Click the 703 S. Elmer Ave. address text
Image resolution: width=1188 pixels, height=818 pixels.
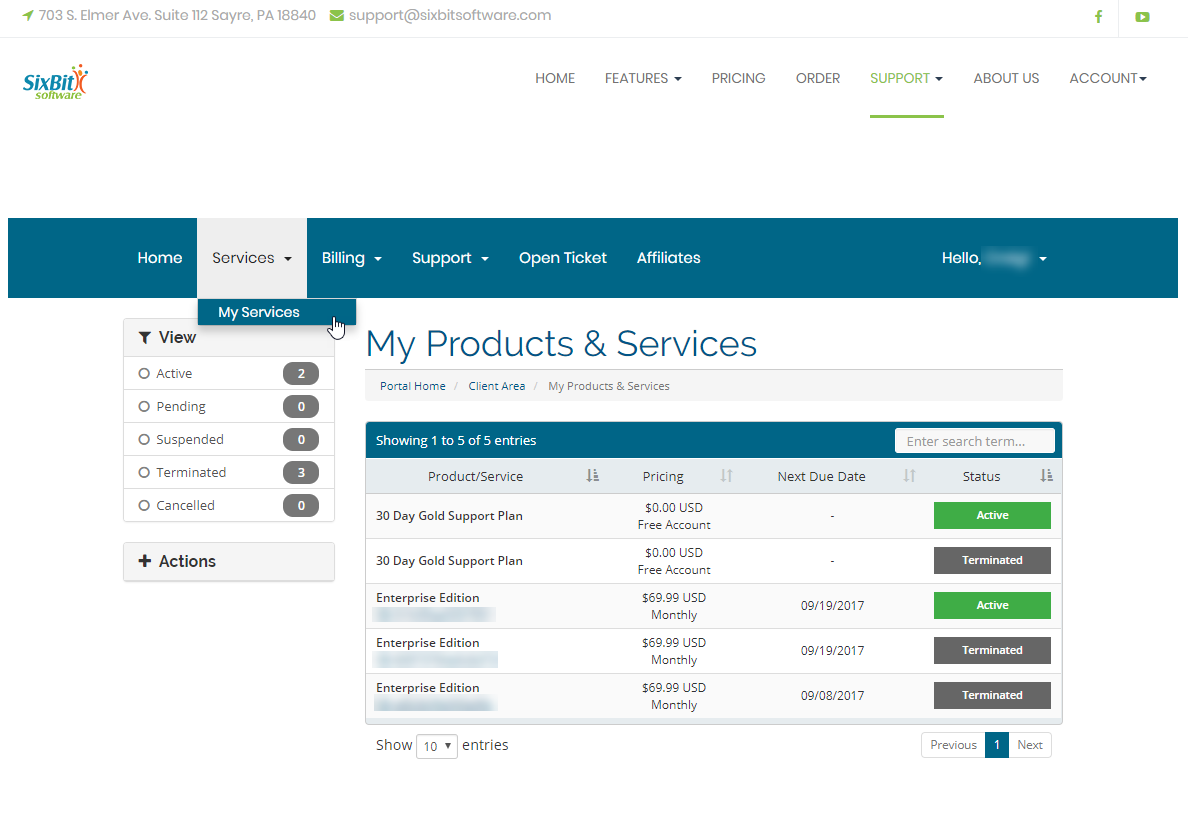pyautogui.click(x=177, y=15)
